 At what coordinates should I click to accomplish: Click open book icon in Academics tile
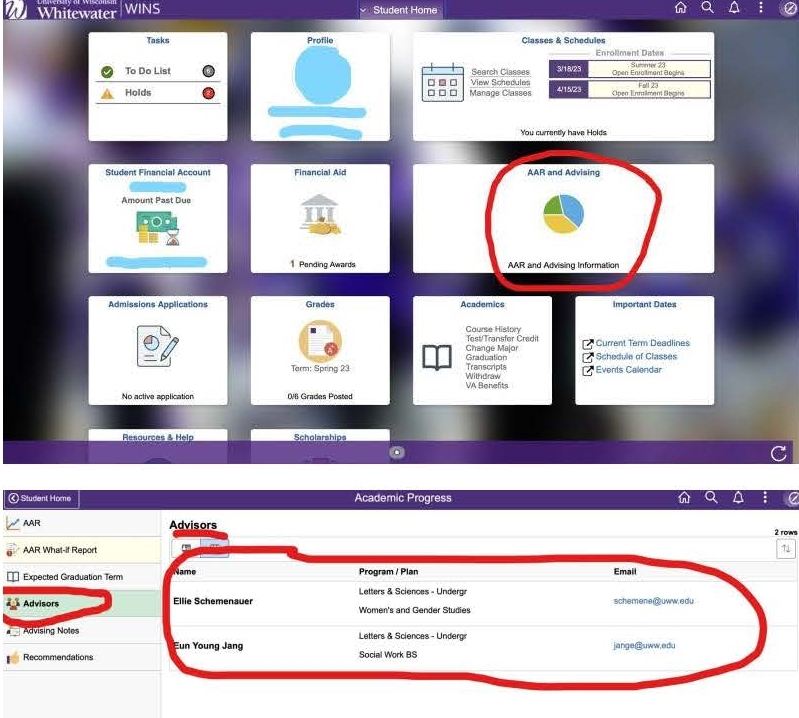tap(437, 357)
